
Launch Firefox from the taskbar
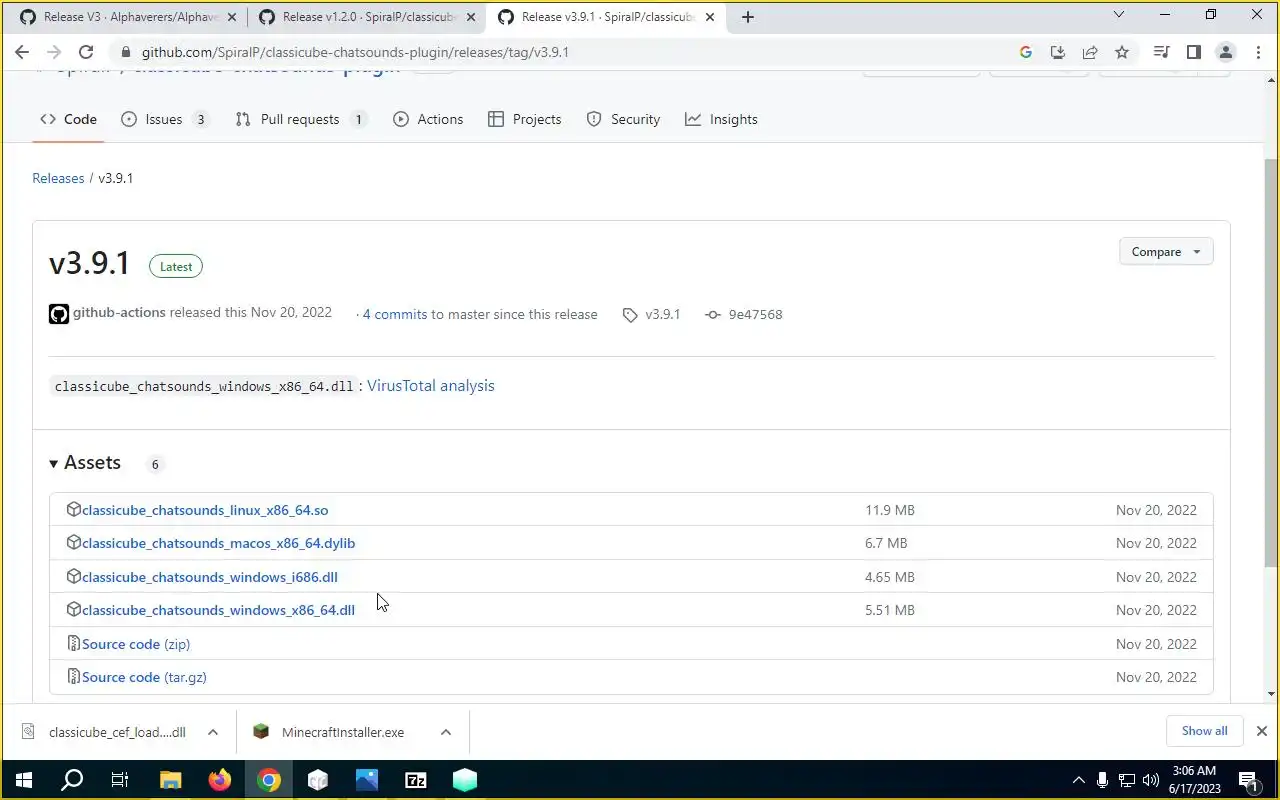point(219,780)
